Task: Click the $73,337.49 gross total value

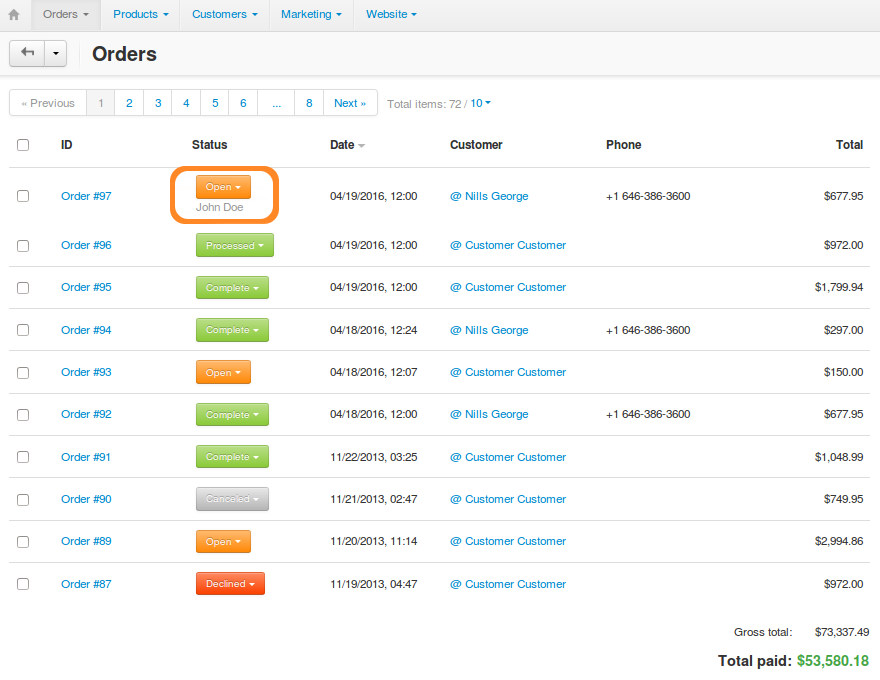Action: 842,632
